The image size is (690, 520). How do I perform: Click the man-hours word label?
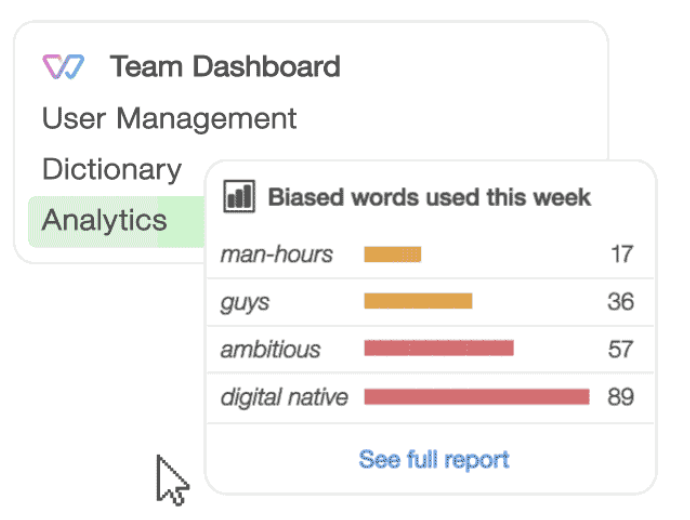coord(277,254)
